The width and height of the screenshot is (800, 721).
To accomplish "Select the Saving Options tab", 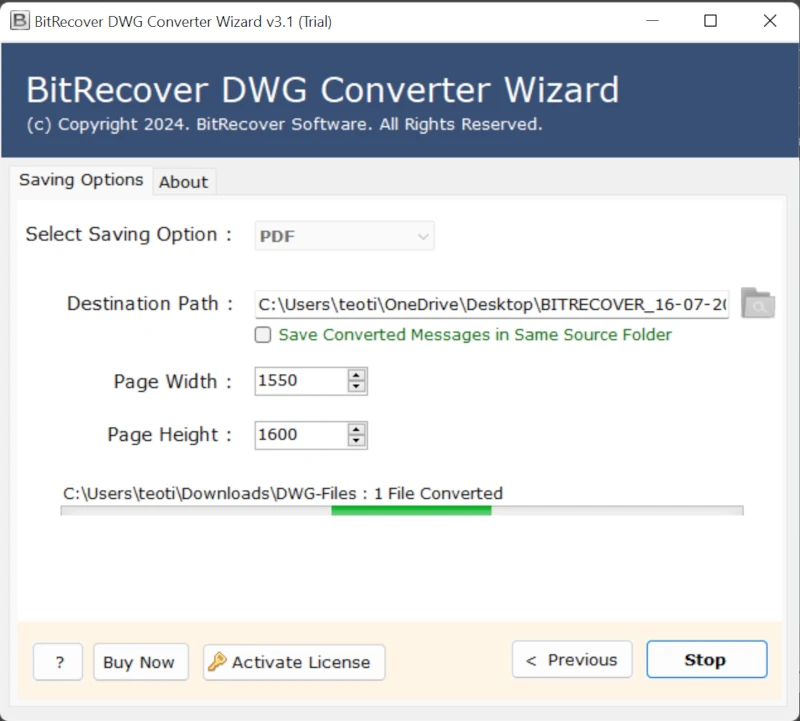I will [x=81, y=180].
